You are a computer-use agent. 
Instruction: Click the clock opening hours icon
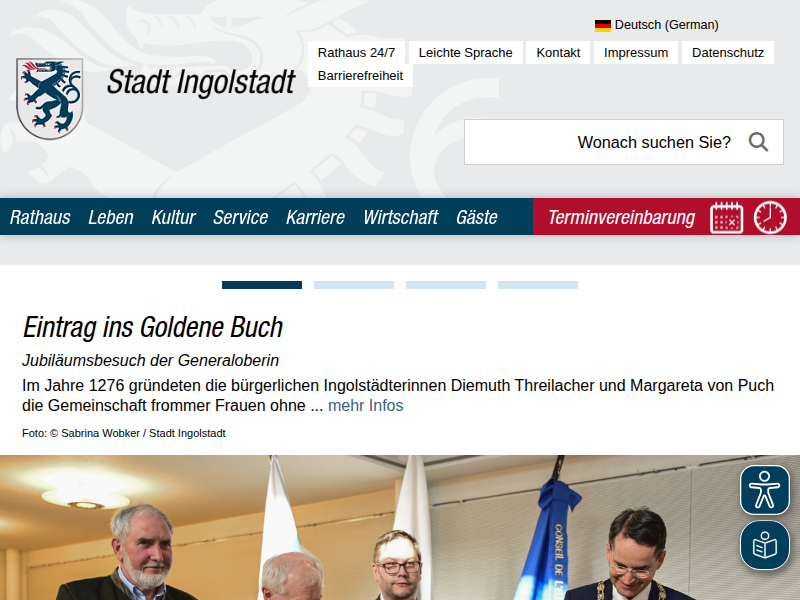(x=770, y=217)
